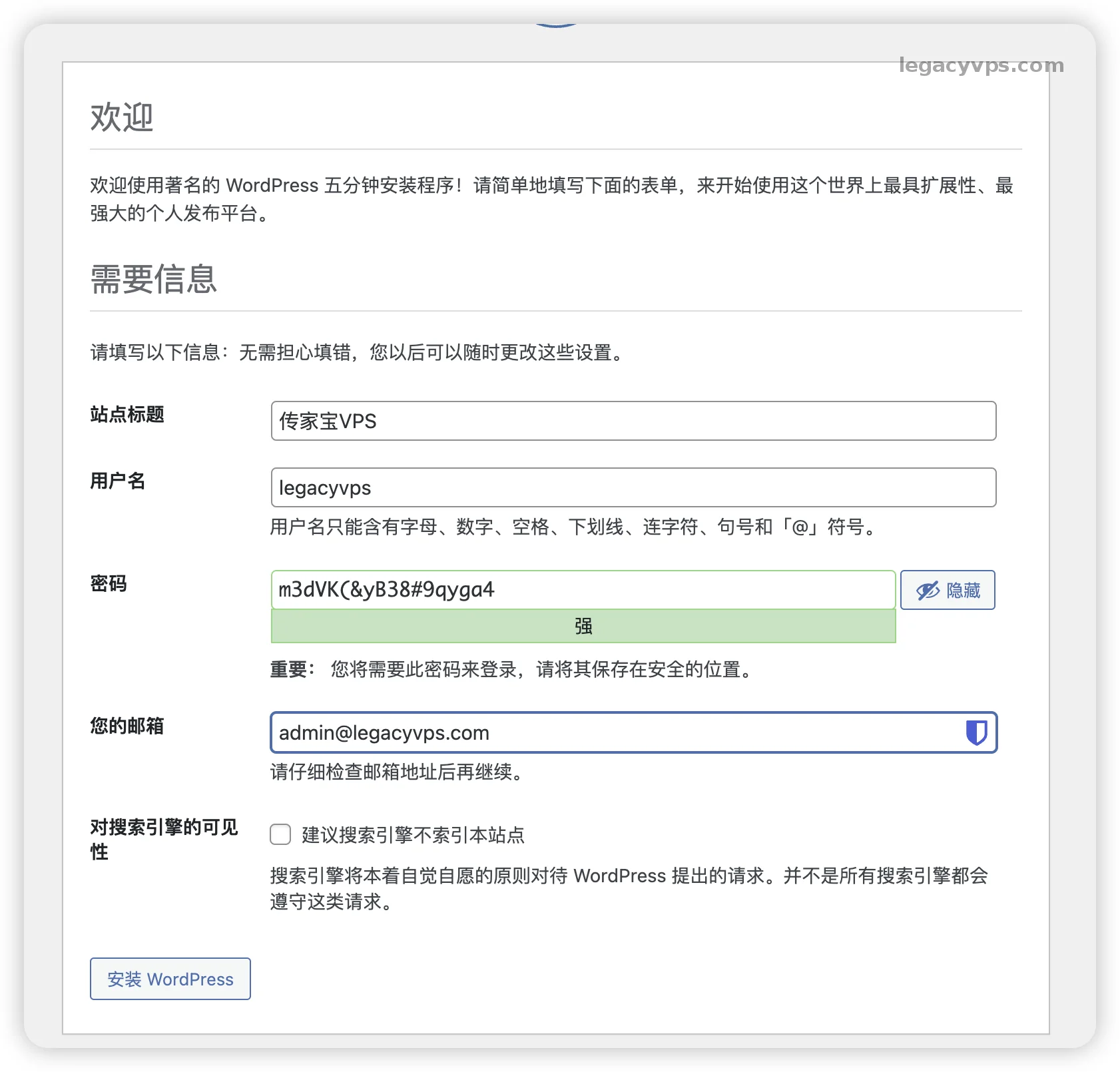Click the 建议搜索引擎不索引本站点 checkbox label
Viewport: 1120px width, 1072px height.
click(413, 835)
